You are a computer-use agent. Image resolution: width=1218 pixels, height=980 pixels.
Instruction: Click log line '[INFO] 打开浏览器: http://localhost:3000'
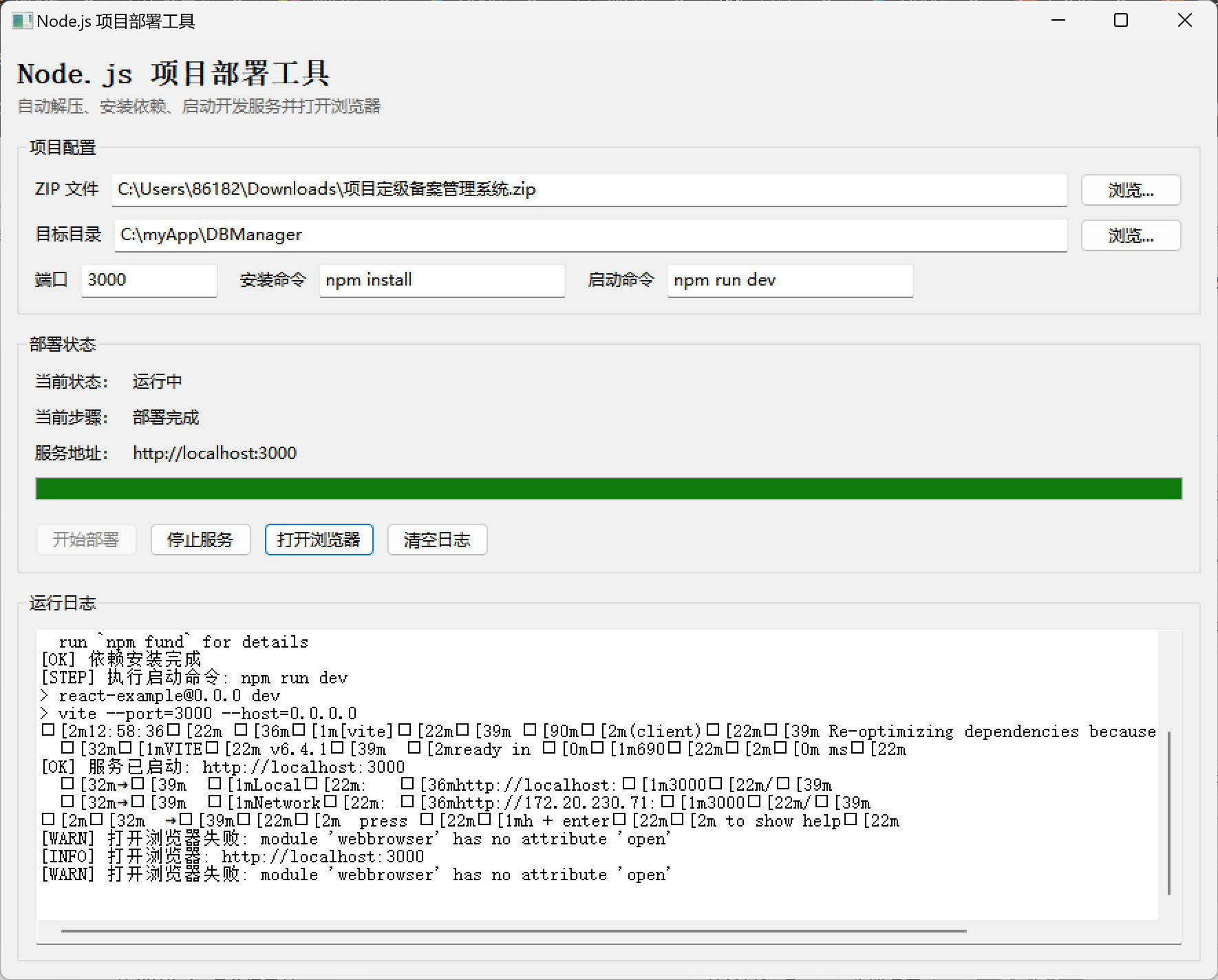(x=233, y=857)
